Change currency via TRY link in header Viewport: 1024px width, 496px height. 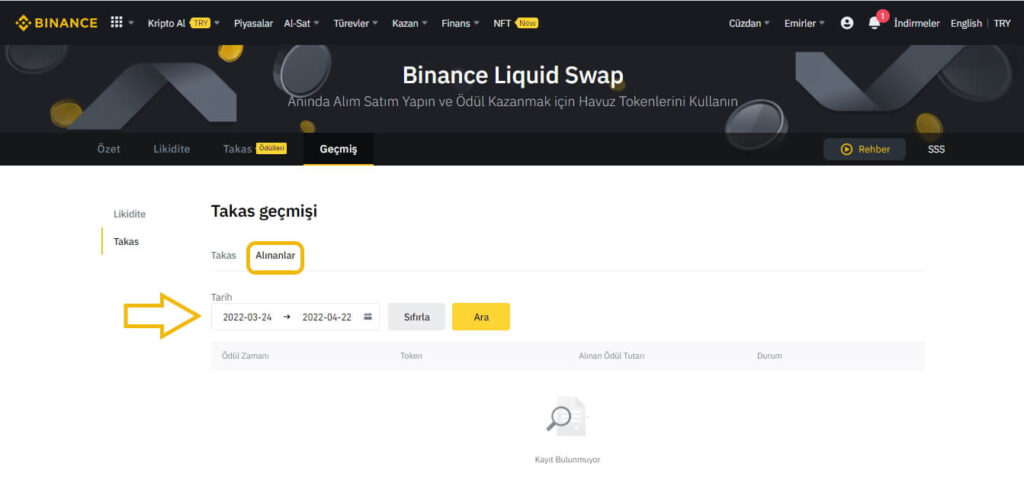pyautogui.click(x=1002, y=23)
